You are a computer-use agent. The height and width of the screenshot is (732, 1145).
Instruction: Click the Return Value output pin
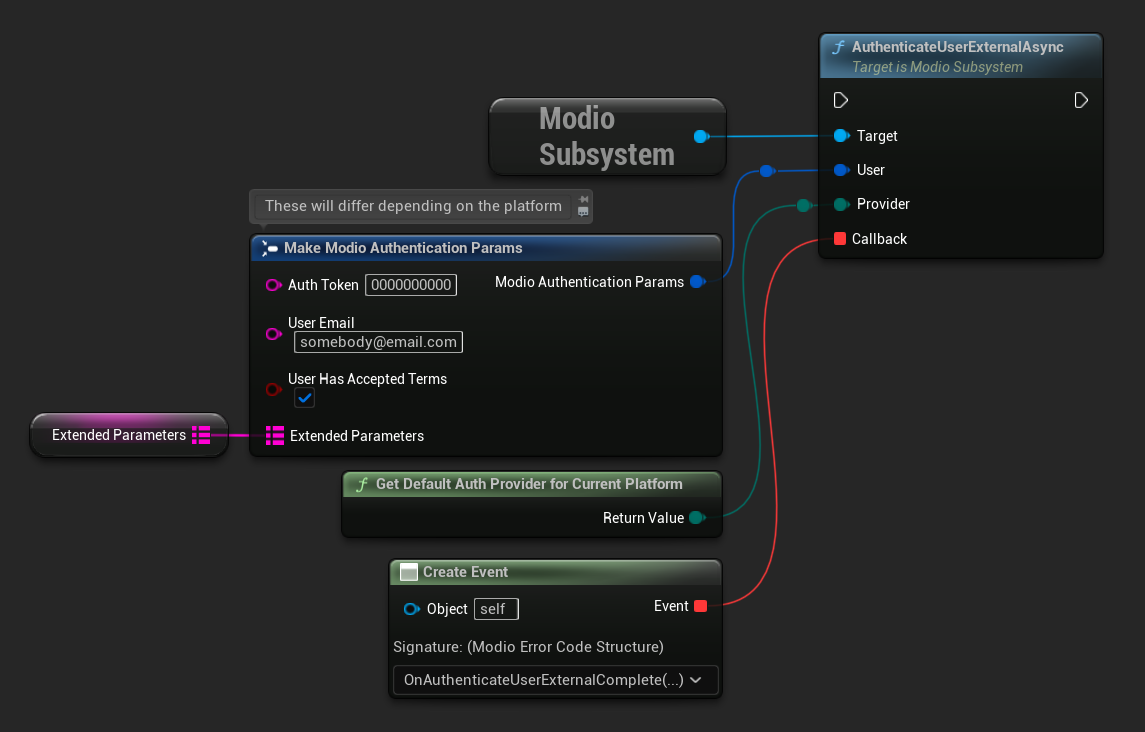point(697,518)
